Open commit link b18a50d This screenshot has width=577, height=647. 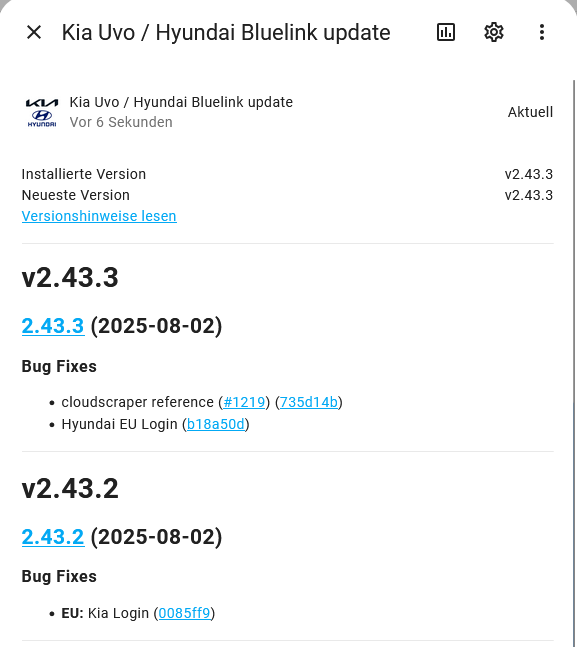coord(216,424)
